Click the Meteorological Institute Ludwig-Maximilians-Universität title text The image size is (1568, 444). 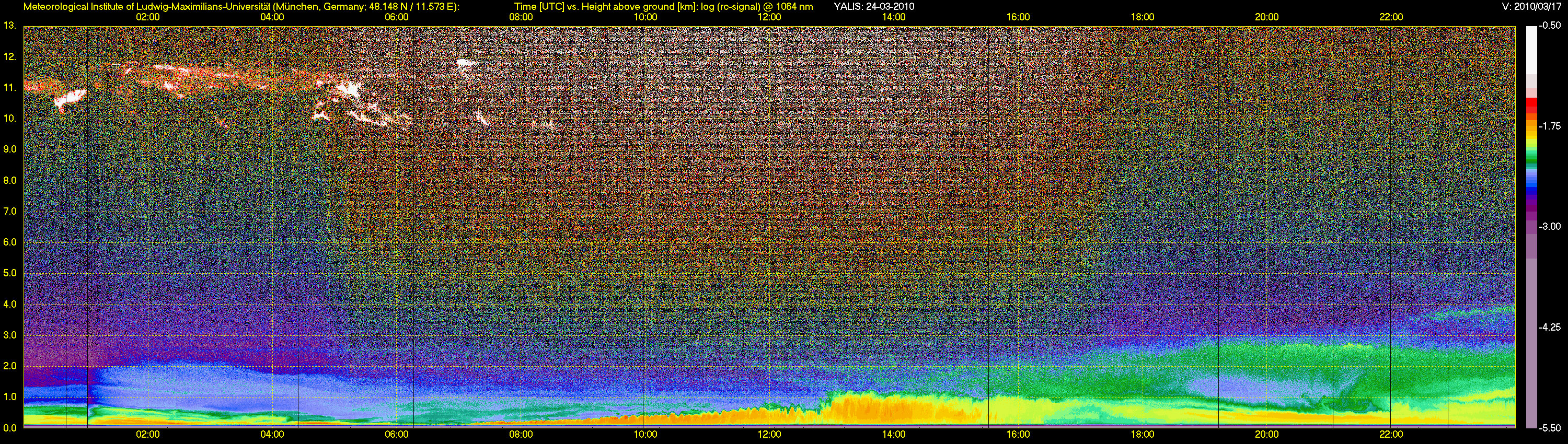coord(241,7)
